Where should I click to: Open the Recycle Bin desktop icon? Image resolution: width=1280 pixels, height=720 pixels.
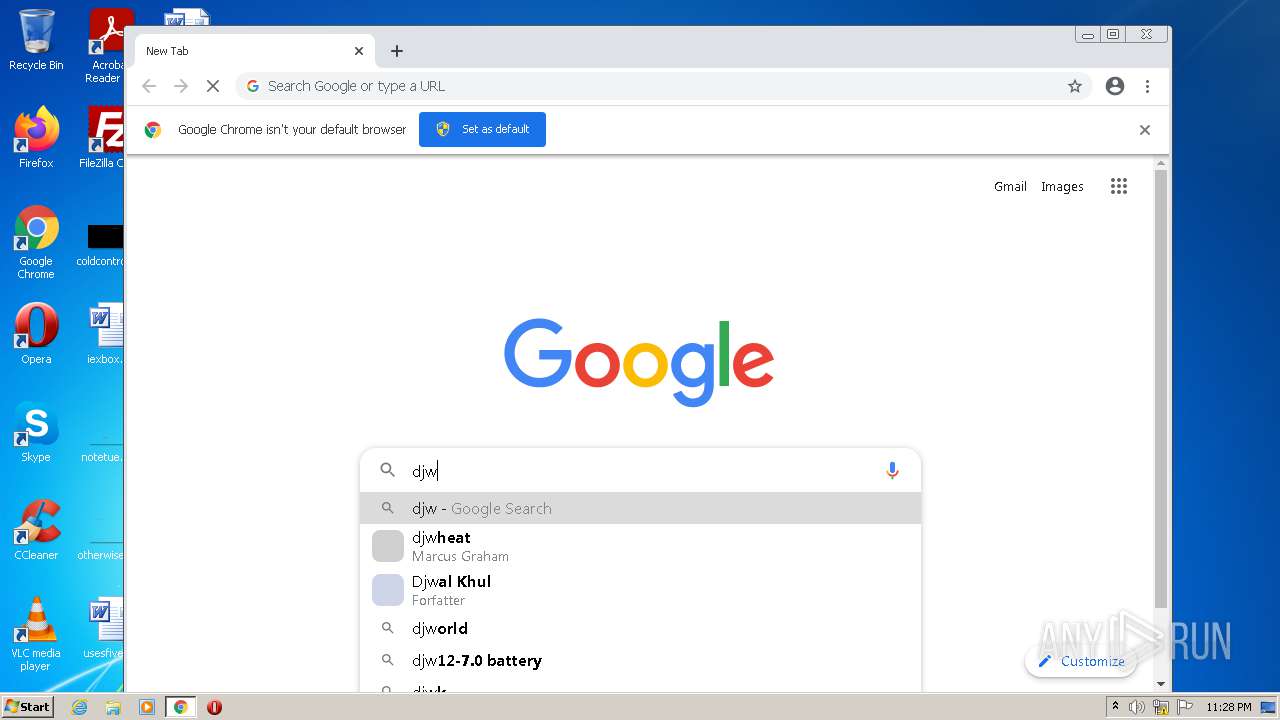point(36,40)
